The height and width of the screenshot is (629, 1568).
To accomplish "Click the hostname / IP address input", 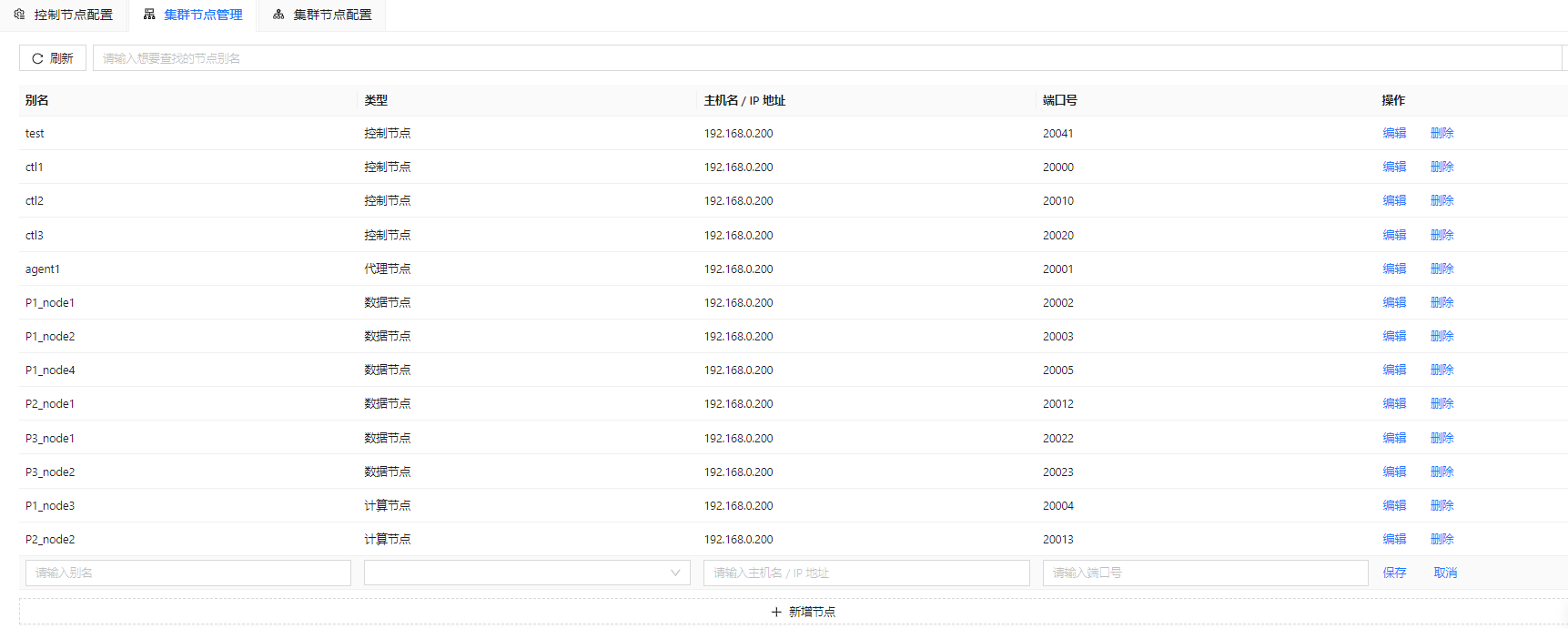I will pyautogui.click(x=865, y=573).
